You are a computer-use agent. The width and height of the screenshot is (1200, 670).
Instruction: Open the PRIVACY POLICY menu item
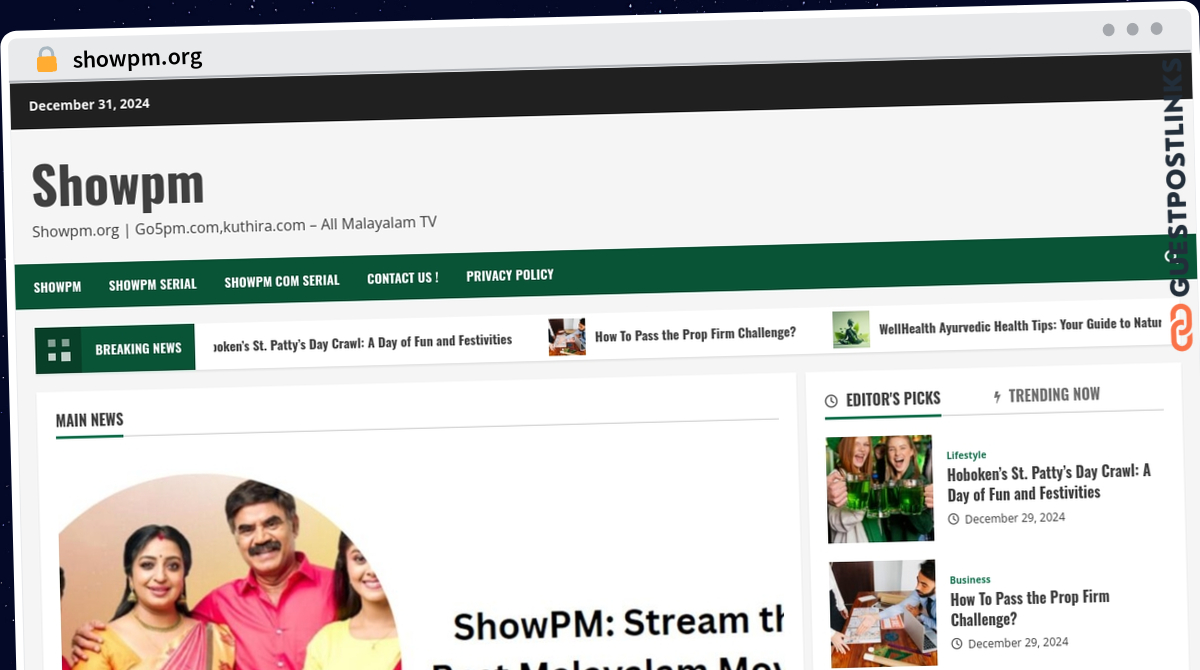point(510,275)
